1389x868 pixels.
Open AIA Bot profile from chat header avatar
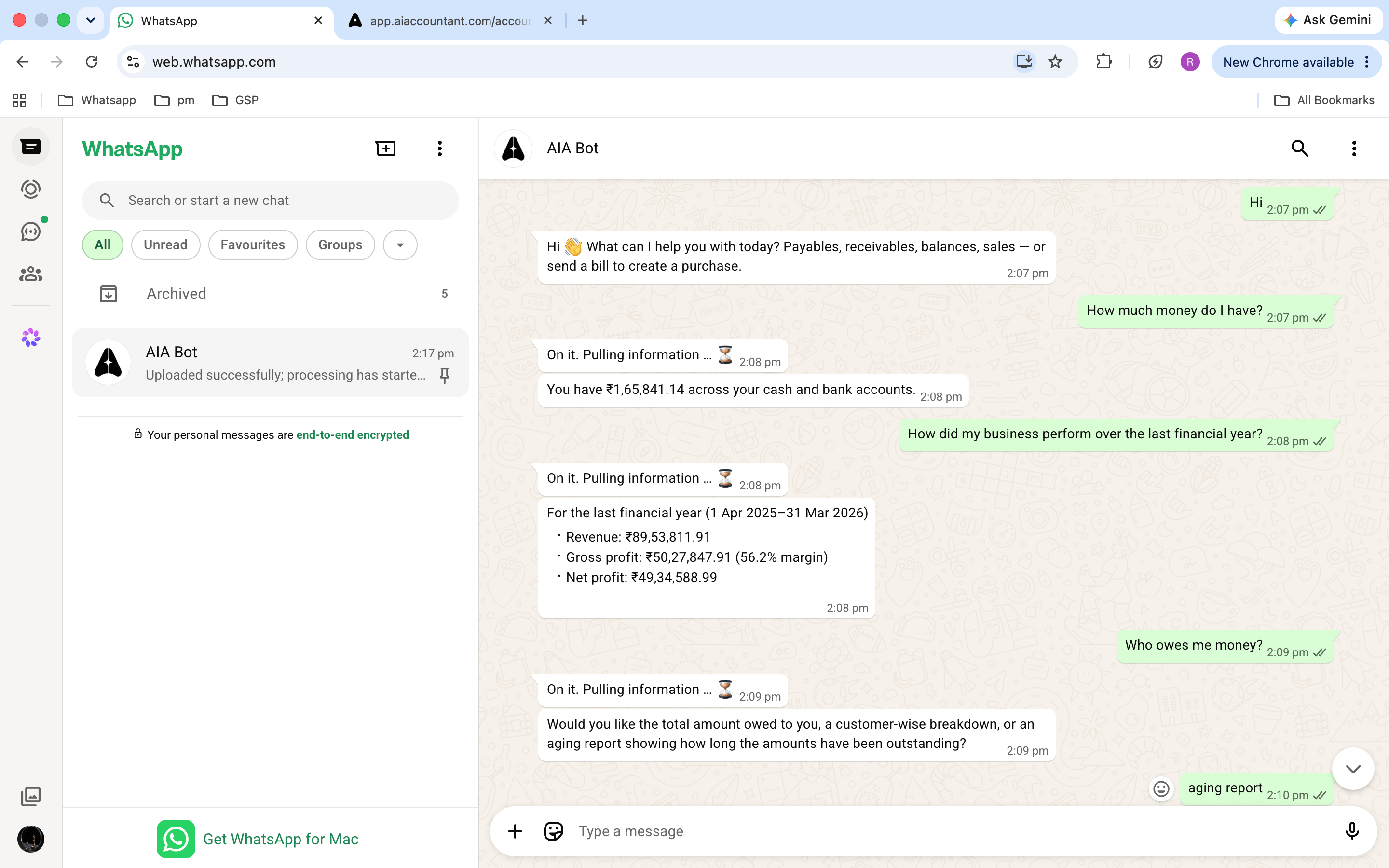pos(513,149)
